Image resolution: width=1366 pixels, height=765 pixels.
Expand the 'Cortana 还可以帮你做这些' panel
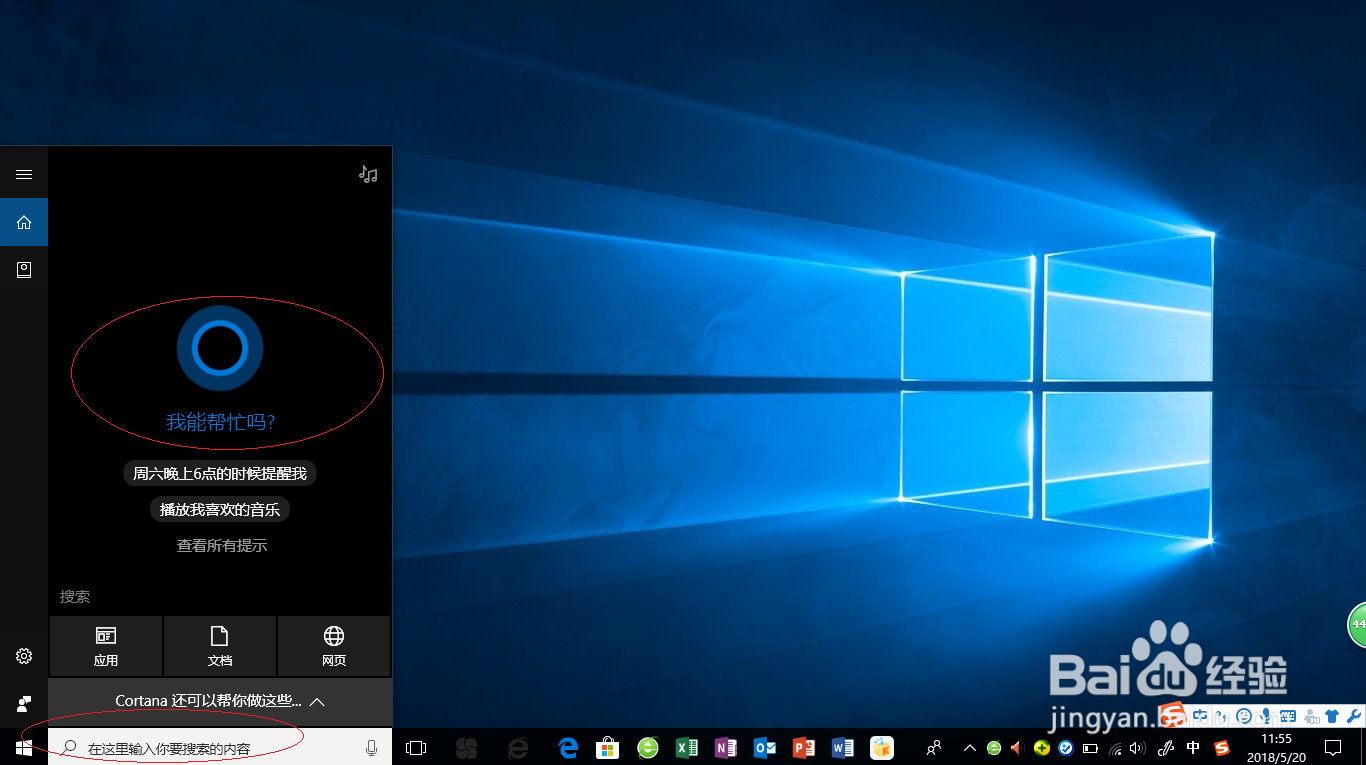click(x=220, y=702)
